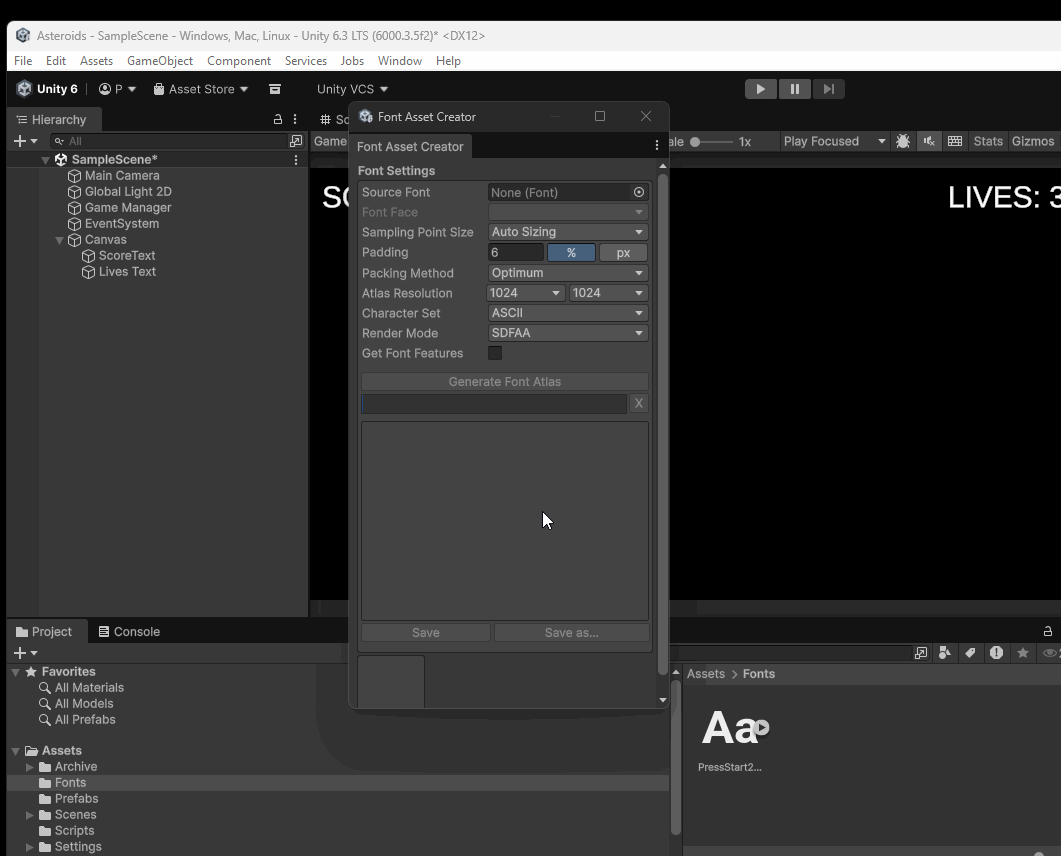Select ScoreText under Canvas

click(x=127, y=256)
